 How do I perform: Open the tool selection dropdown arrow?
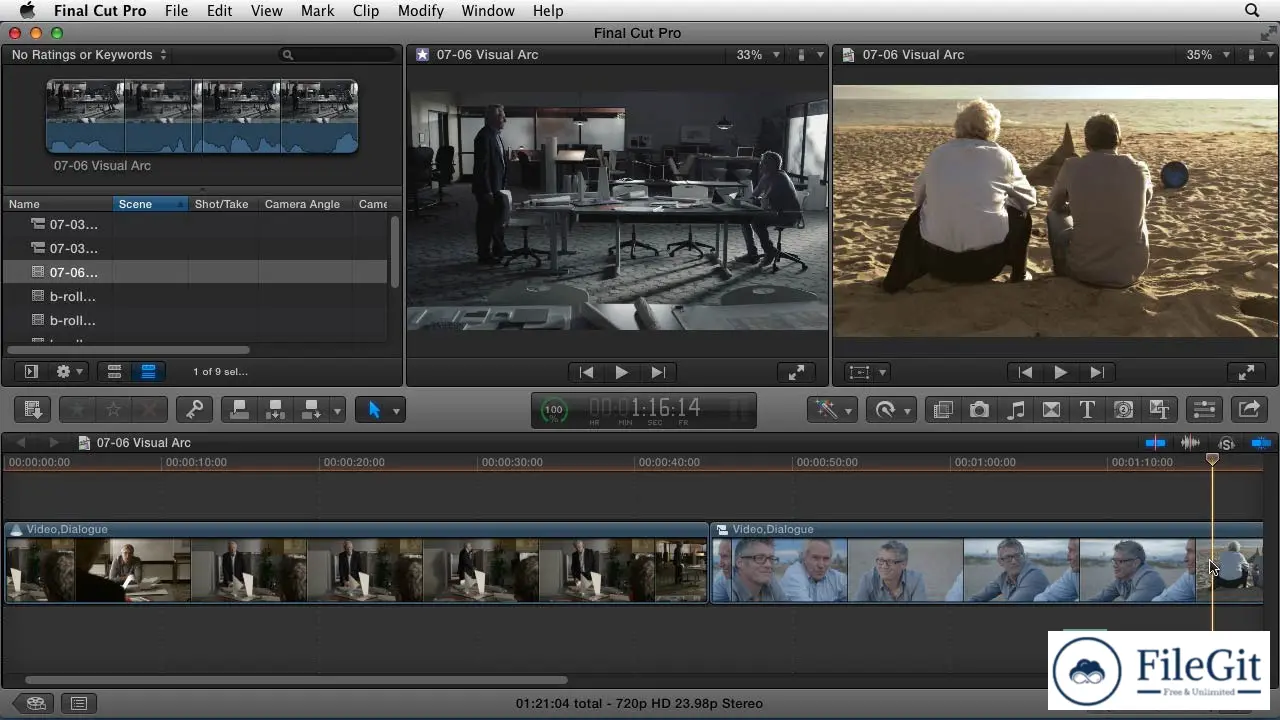click(x=397, y=410)
